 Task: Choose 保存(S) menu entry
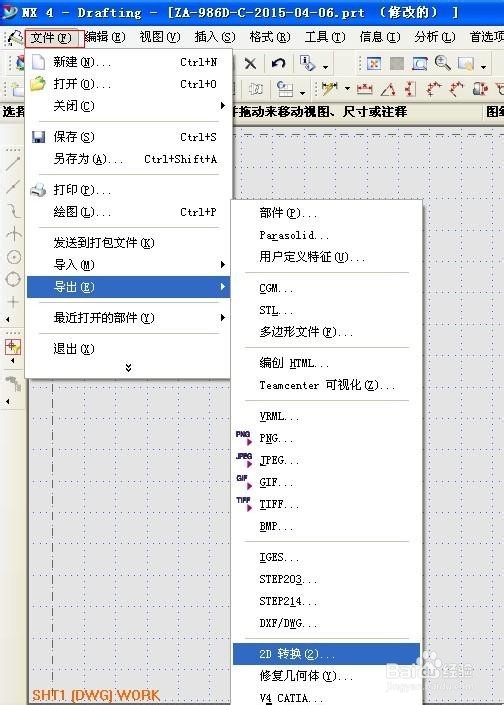point(129,137)
